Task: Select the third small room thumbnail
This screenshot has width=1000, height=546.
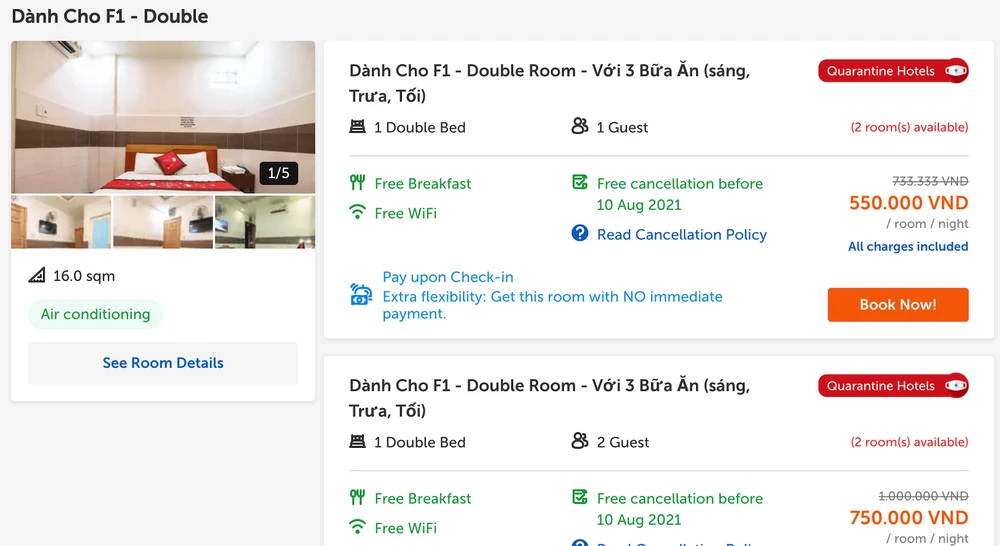Action: [x=265, y=222]
